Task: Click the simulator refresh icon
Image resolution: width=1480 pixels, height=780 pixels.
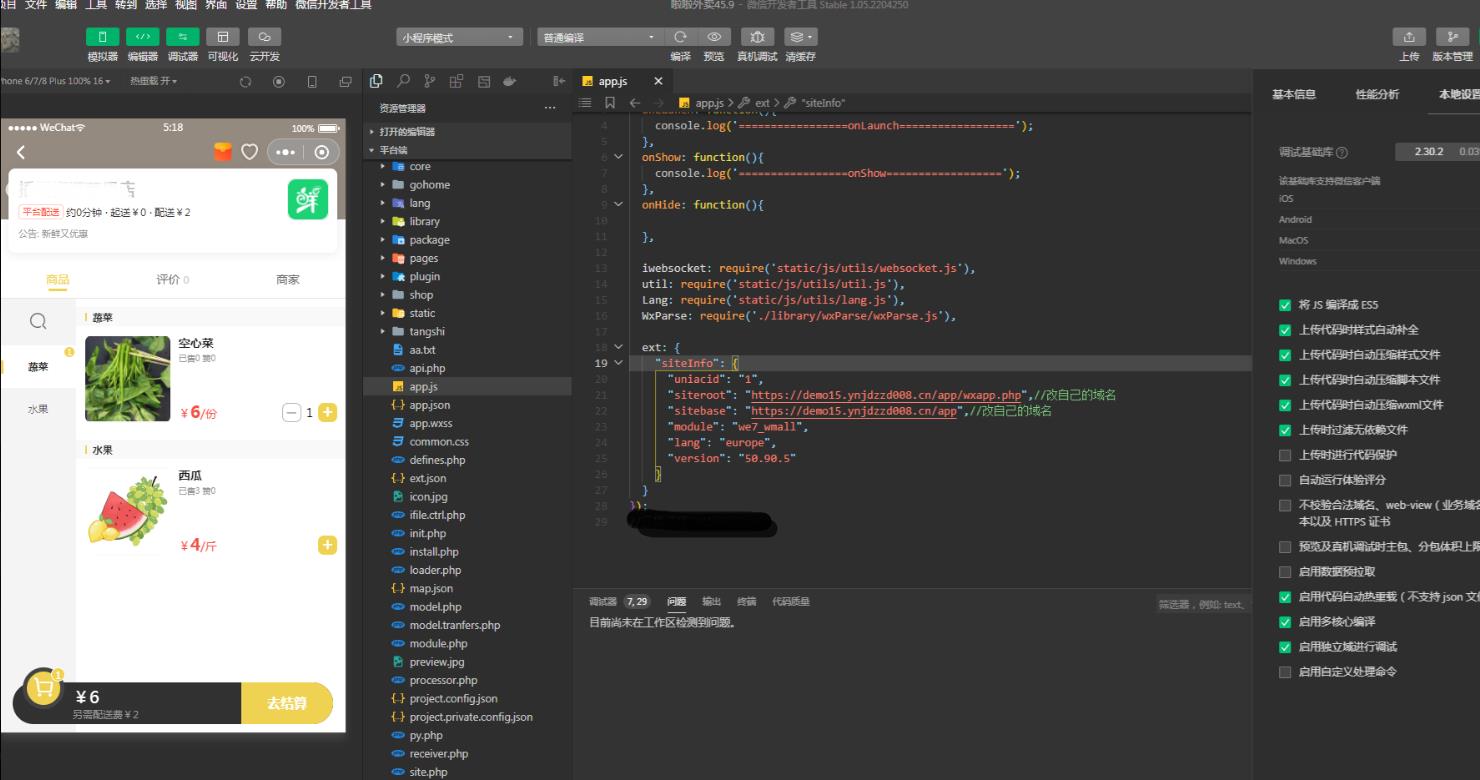Action: click(246, 81)
